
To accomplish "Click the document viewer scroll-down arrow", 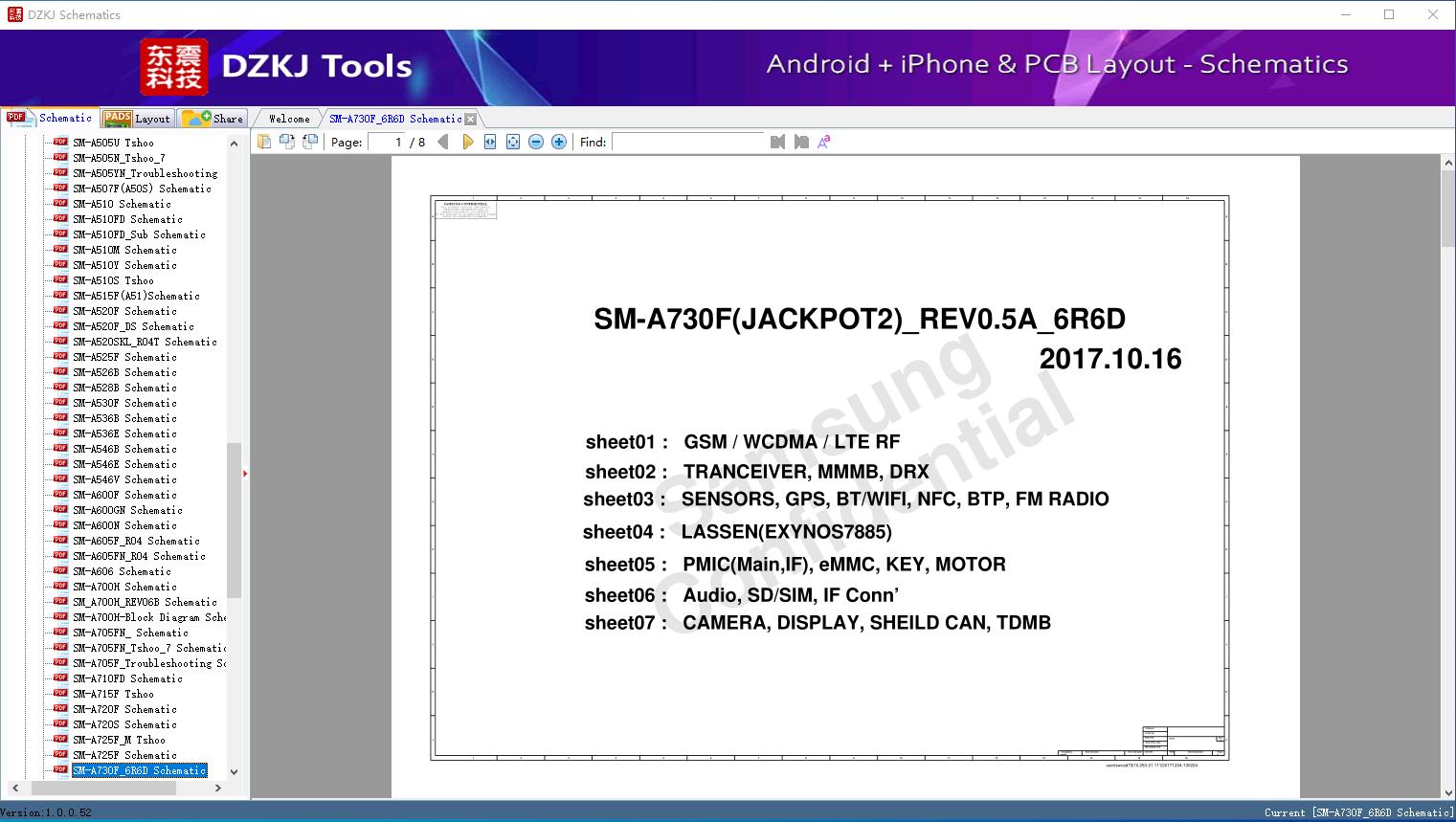I will 1448,791.
